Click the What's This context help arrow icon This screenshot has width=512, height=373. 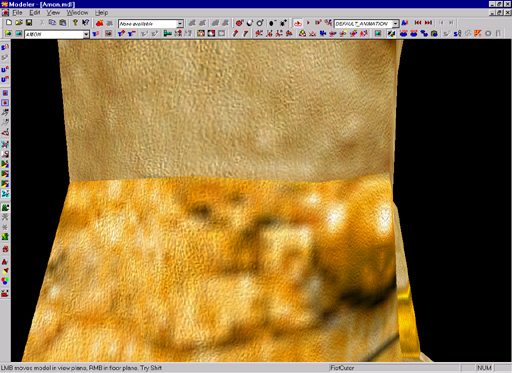[x=85, y=23]
